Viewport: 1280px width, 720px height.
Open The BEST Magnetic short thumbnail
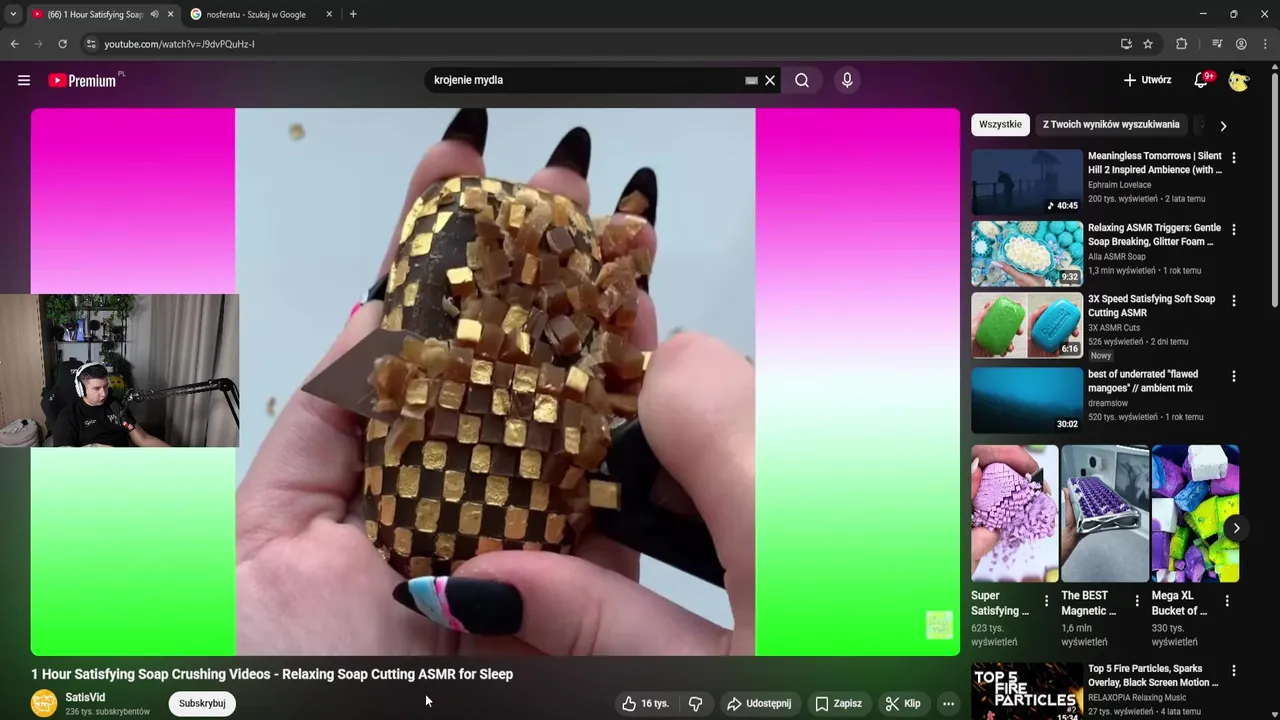point(1104,513)
